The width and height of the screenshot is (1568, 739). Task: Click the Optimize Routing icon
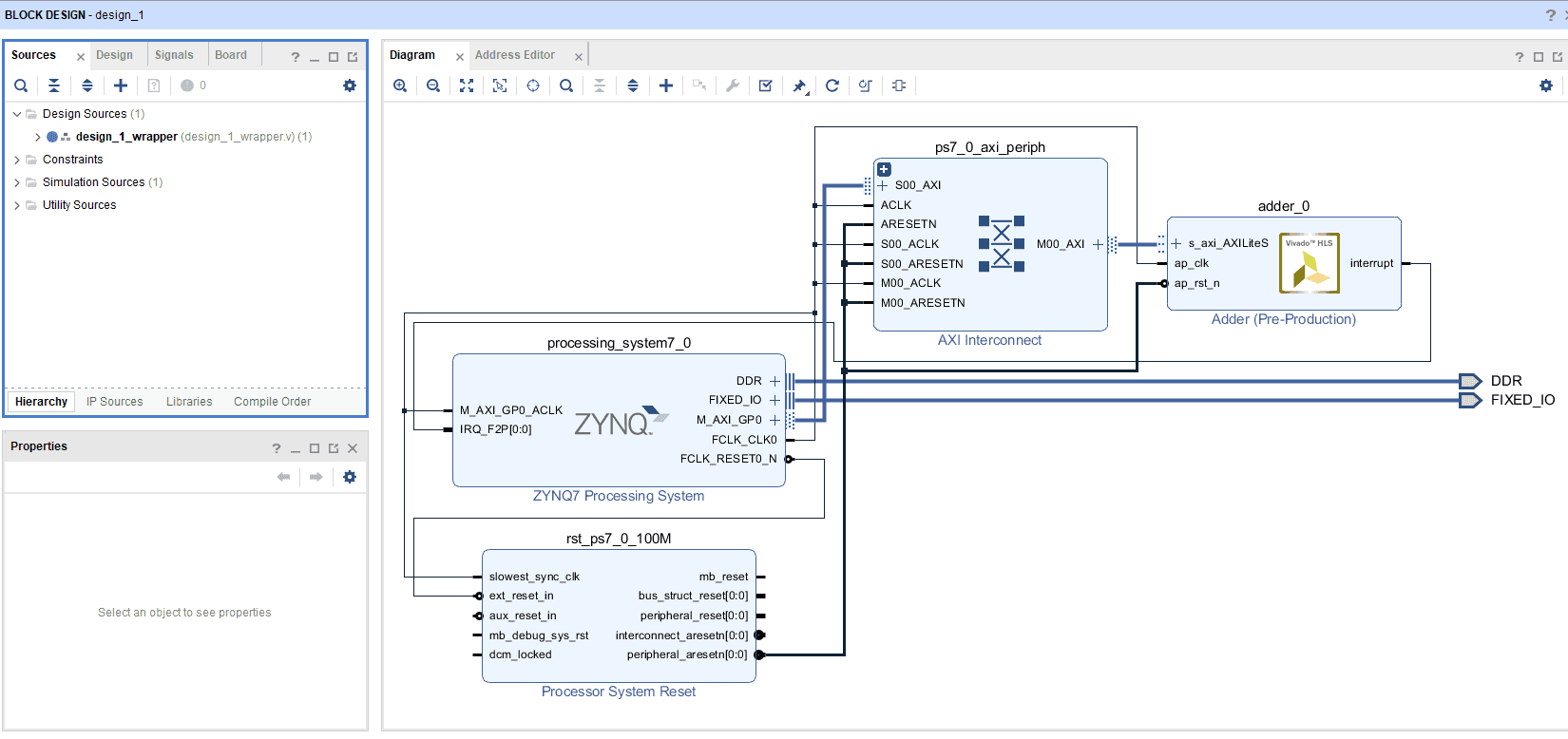866,85
